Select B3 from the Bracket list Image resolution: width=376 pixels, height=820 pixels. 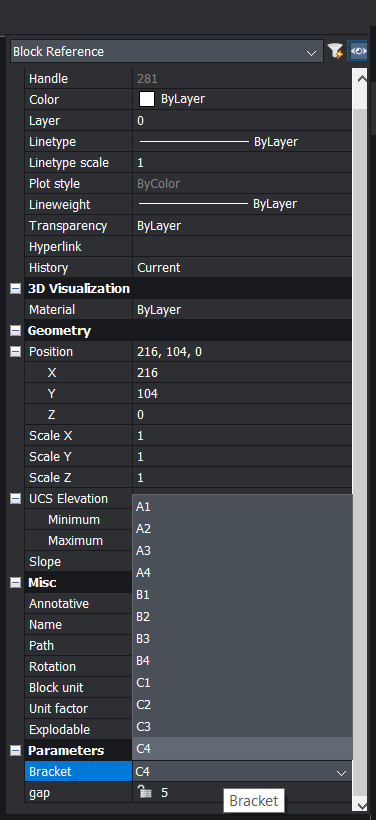242,639
